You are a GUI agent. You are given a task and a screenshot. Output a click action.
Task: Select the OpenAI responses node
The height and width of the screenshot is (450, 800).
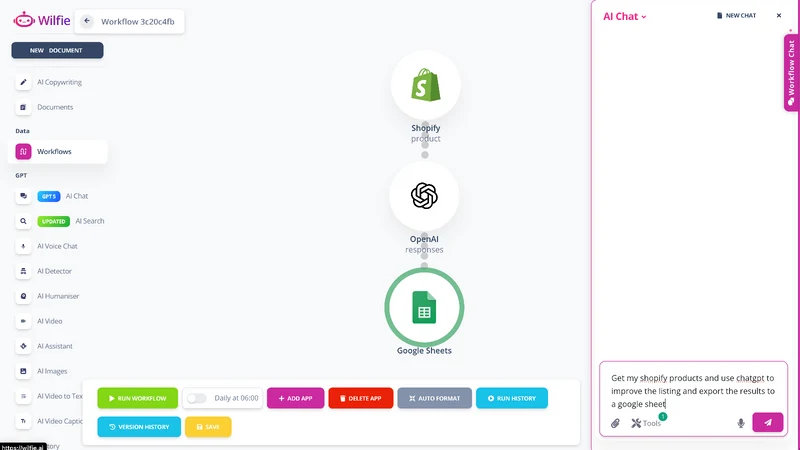pyautogui.click(x=424, y=196)
